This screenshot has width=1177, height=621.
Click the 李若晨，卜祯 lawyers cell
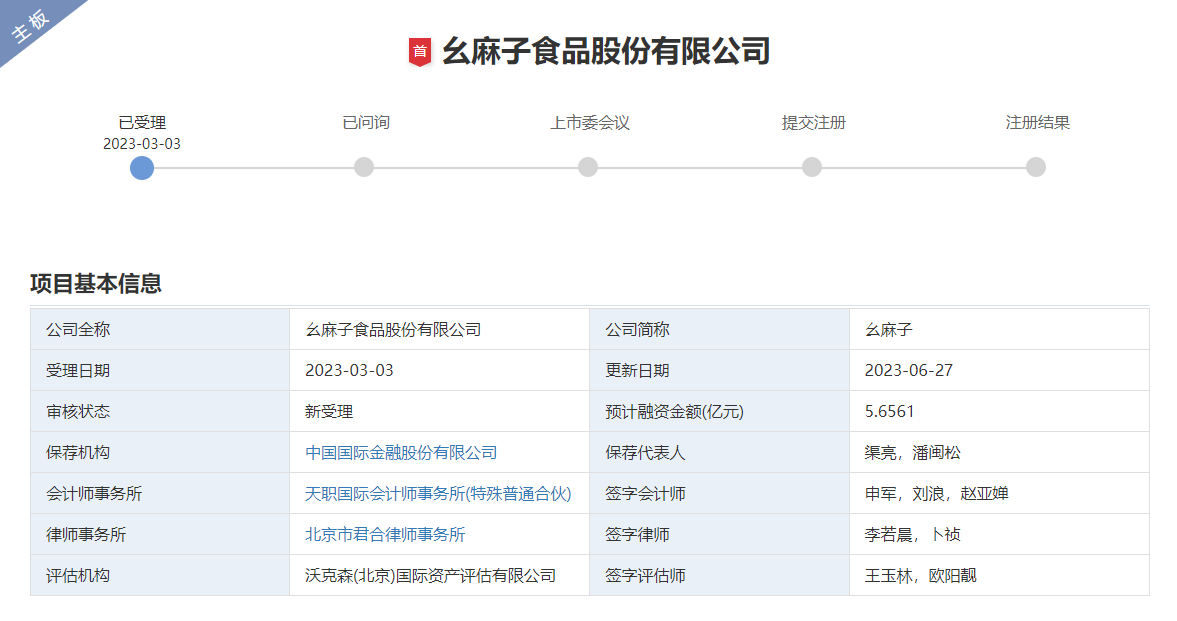click(999, 535)
